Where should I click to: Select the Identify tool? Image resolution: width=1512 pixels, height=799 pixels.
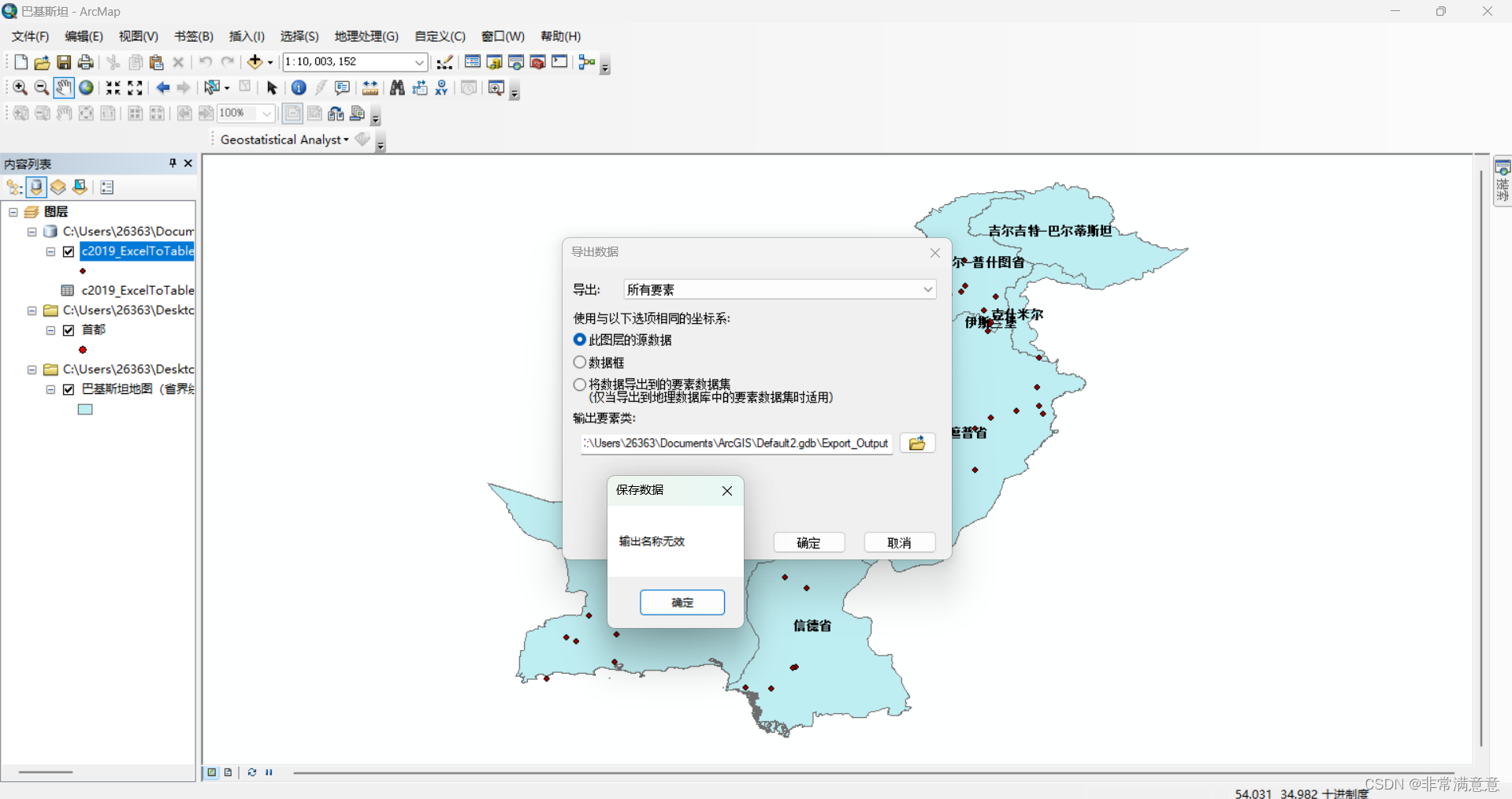(x=299, y=87)
